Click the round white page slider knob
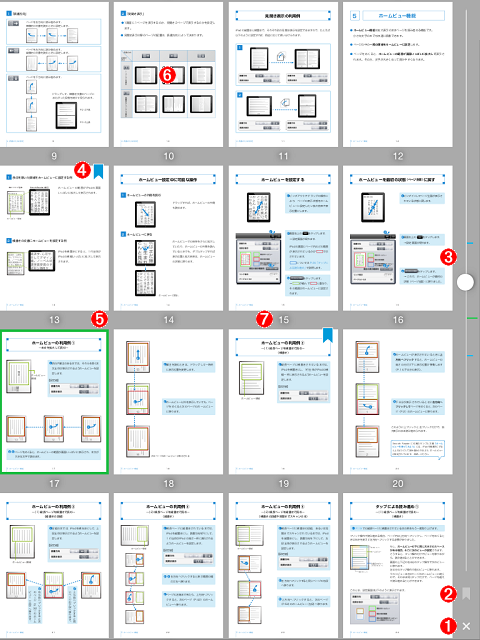Viewport: 480px width, 640px height. click(x=465, y=282)
